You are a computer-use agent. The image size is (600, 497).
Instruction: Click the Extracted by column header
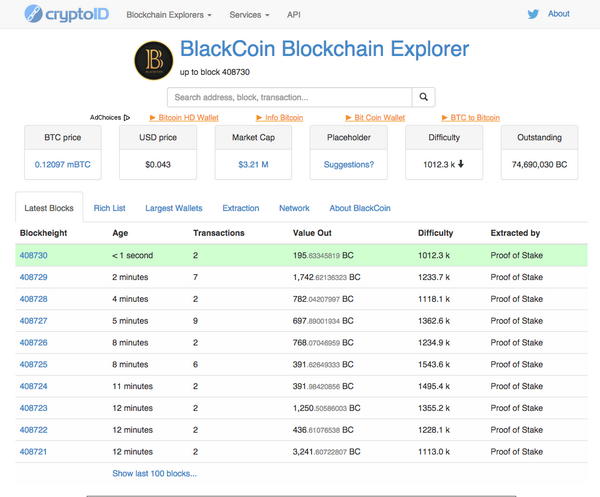click(515, 233)
